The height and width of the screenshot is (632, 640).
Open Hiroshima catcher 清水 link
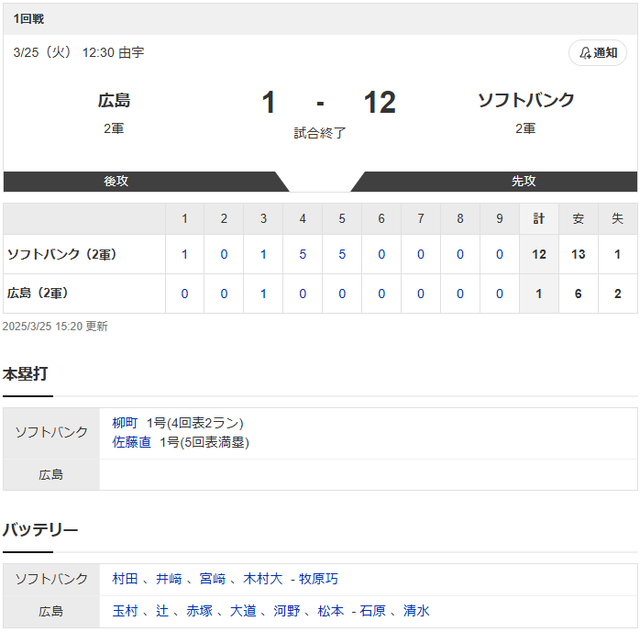[x=416, y=611]
